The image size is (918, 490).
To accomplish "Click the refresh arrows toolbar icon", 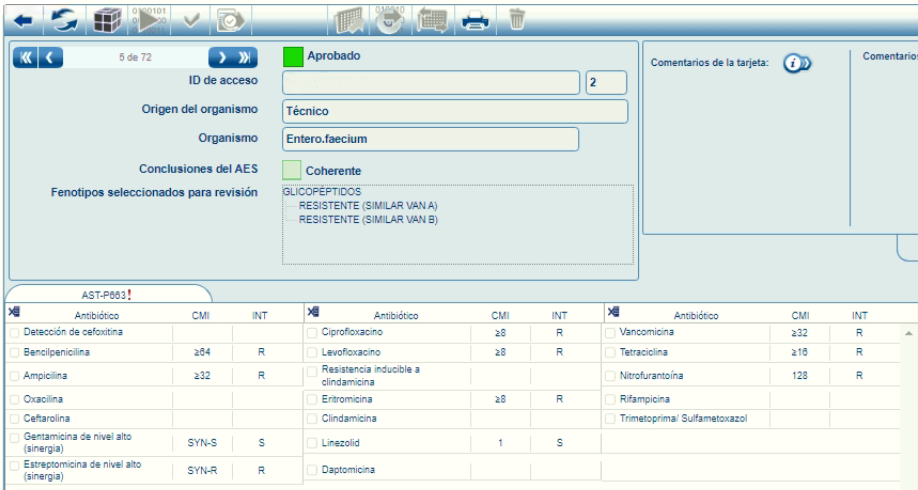I will point(65,19).
